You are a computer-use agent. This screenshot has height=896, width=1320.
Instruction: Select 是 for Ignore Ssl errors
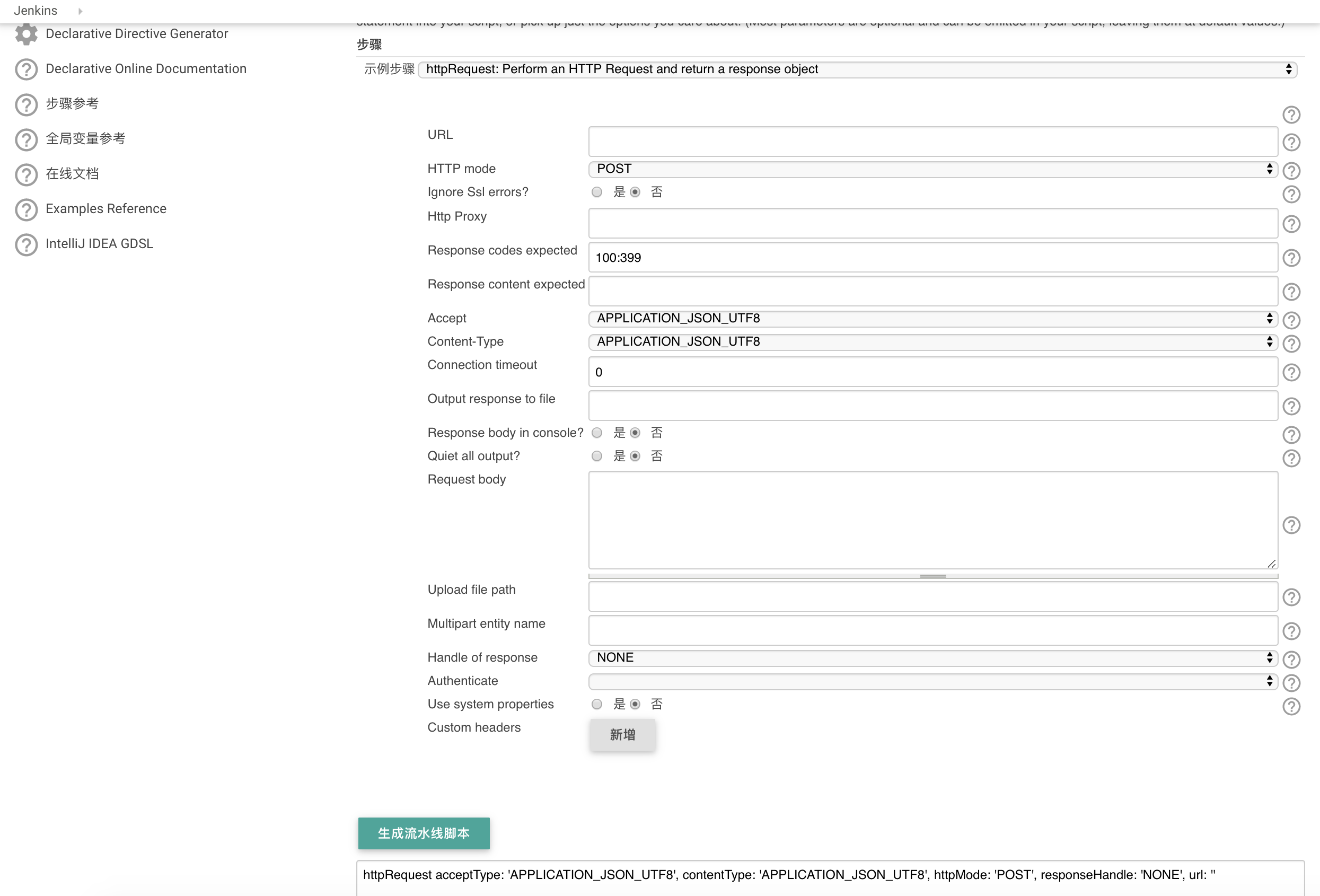[596, 192]
